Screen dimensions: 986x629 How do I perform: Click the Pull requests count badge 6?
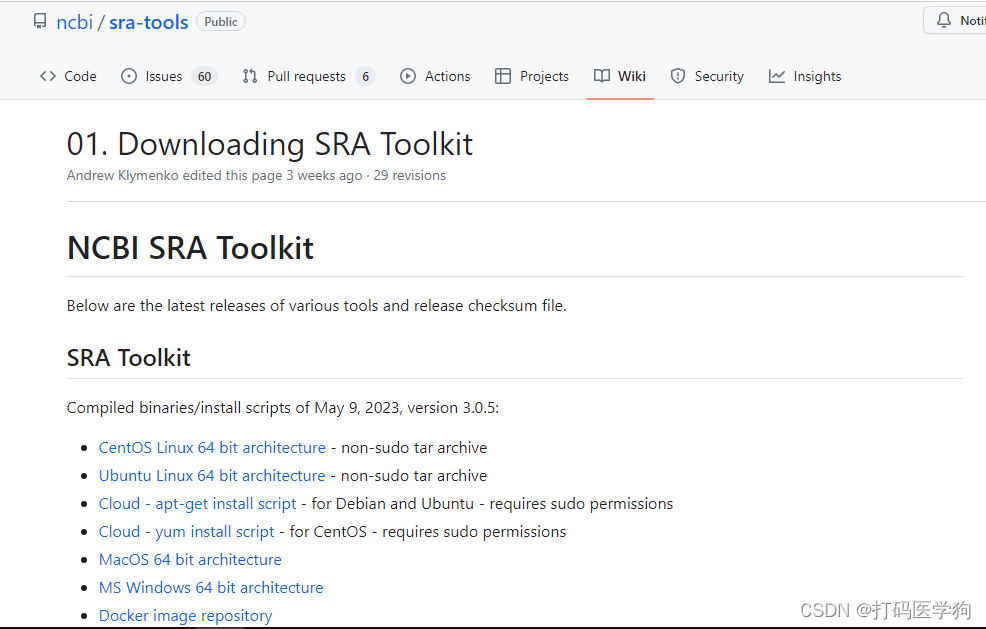[x=365, y=76]
